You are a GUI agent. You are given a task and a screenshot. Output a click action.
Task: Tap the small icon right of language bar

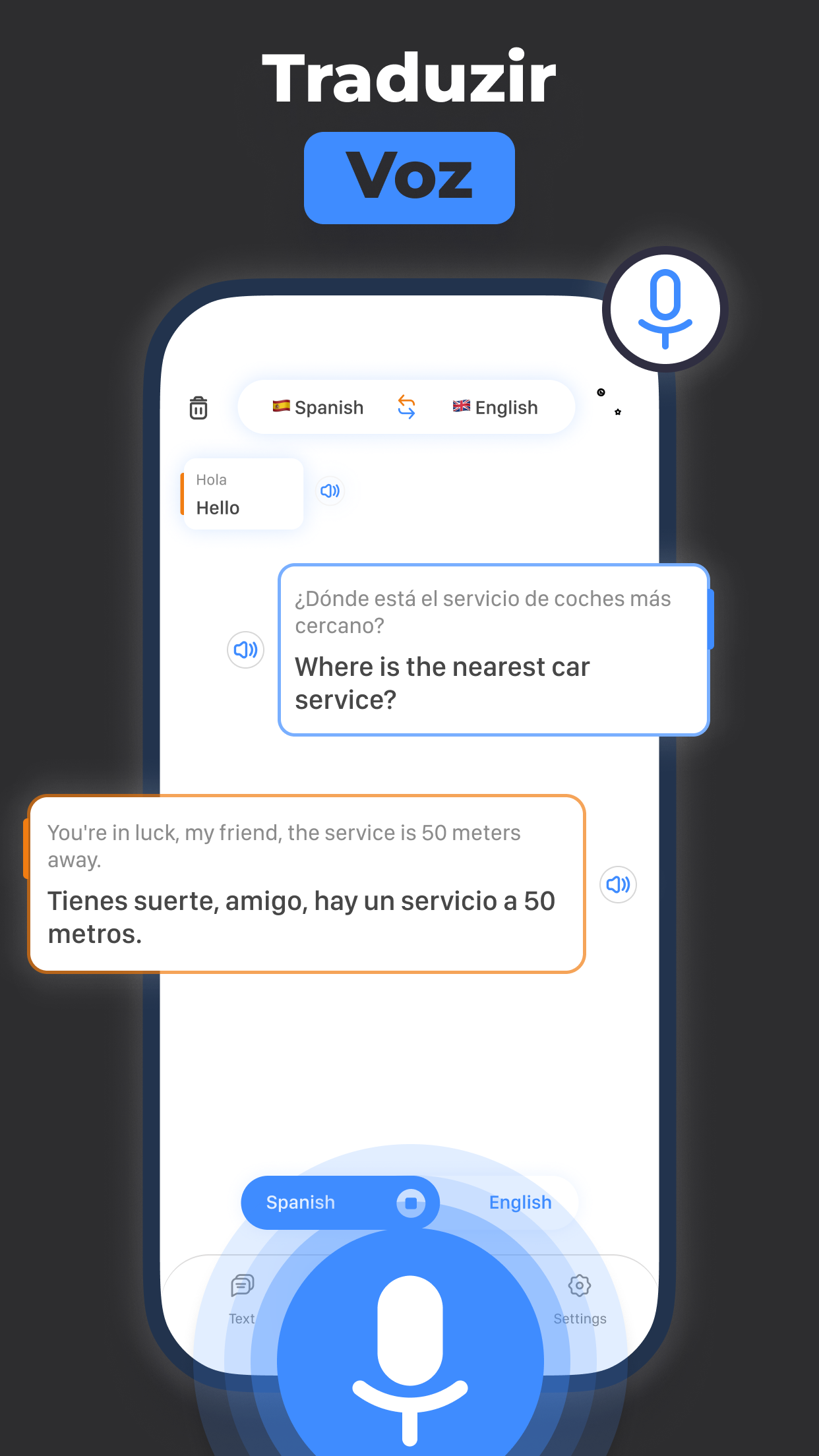609,402
